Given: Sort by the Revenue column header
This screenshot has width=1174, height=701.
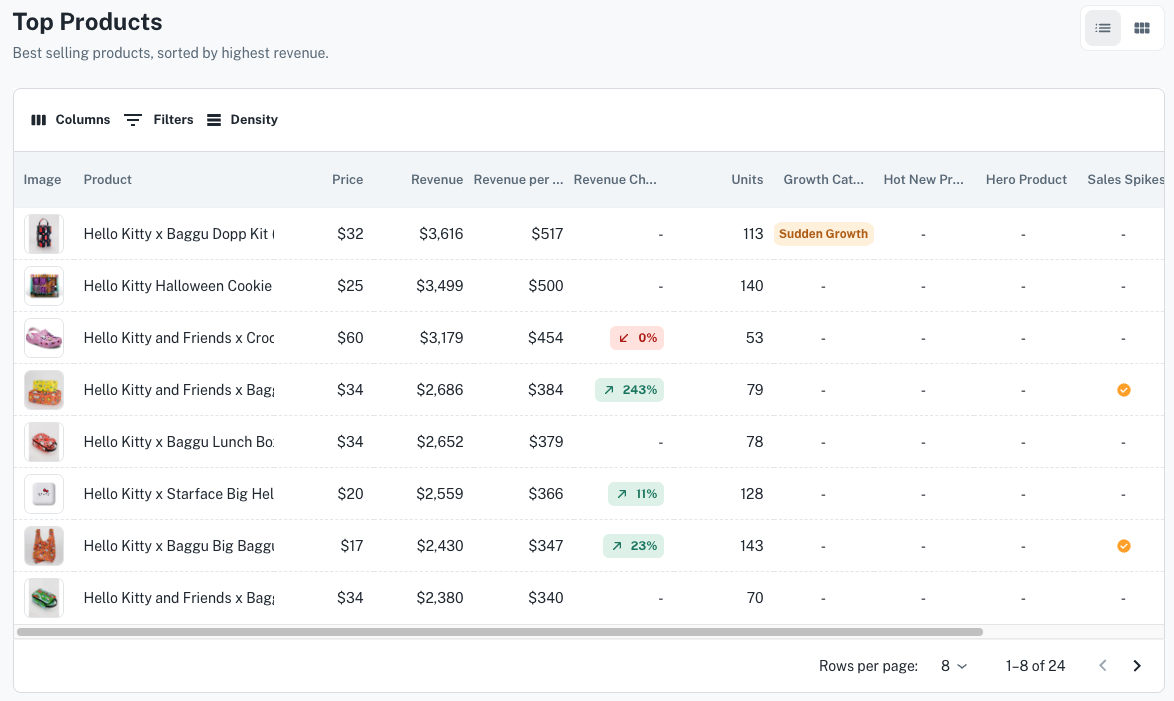Looking at the screenshot, I should [437, 180].
